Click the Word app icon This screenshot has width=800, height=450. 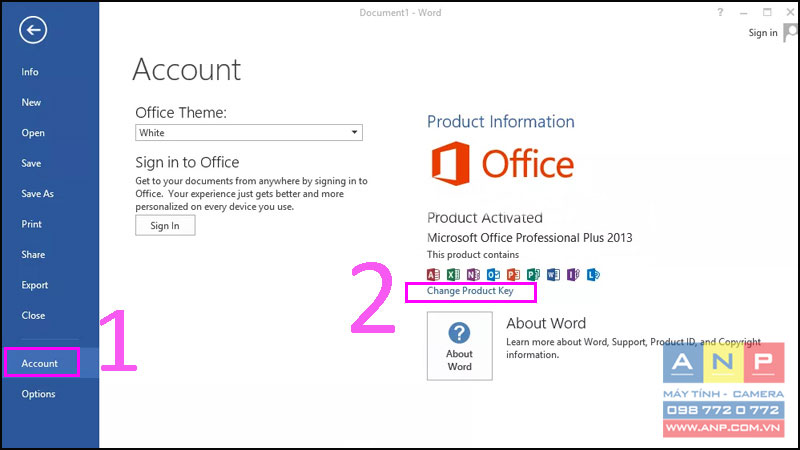553,274
